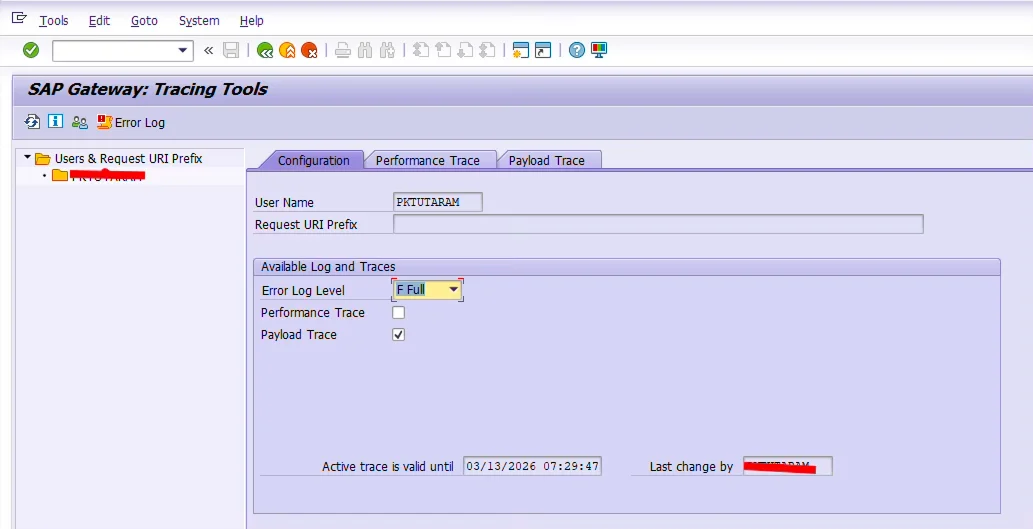Click the two-users icon in application toolbar
Screen dimensions: 1033x529
point(80,122)
